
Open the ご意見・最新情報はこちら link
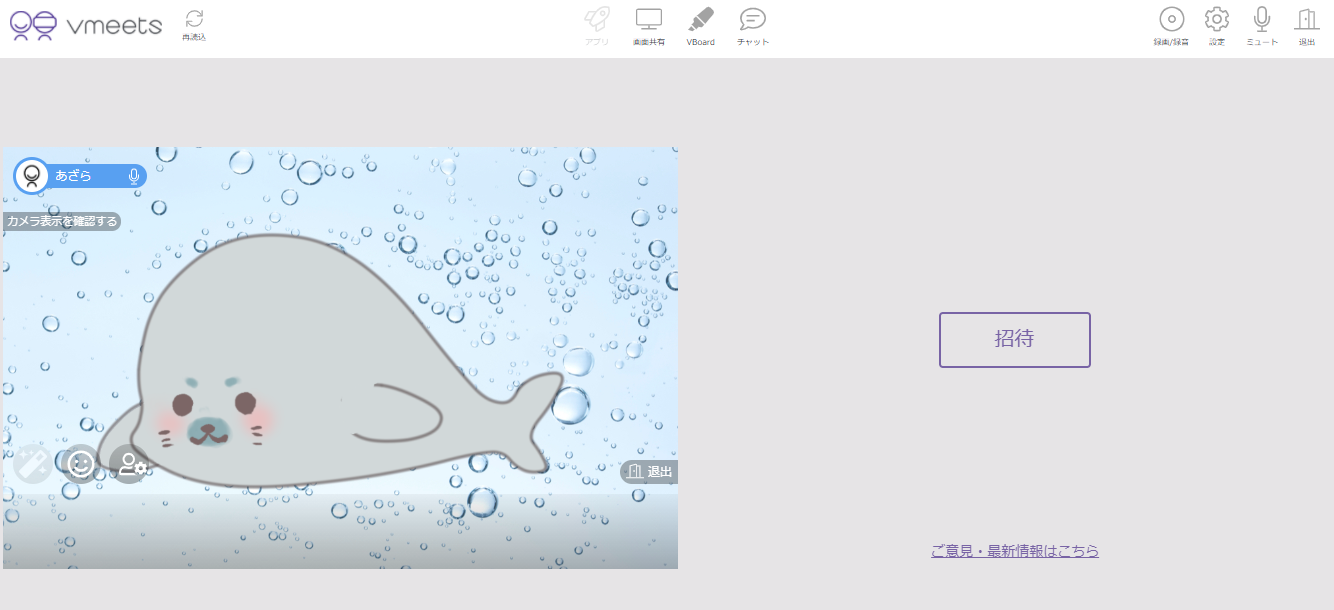point(1014,551)
